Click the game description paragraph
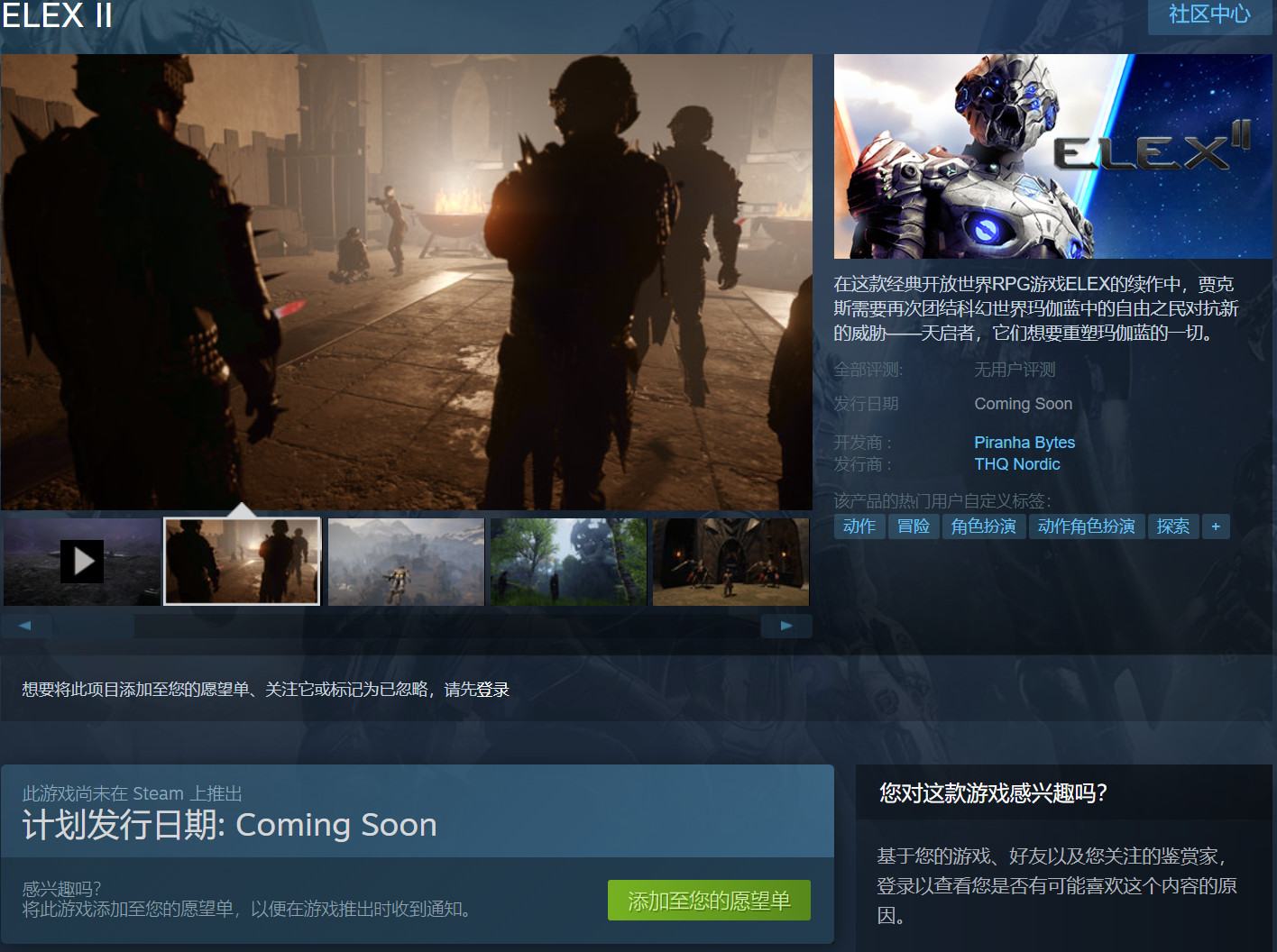This screenshot has height=952, width=1277. point(1036,308)
